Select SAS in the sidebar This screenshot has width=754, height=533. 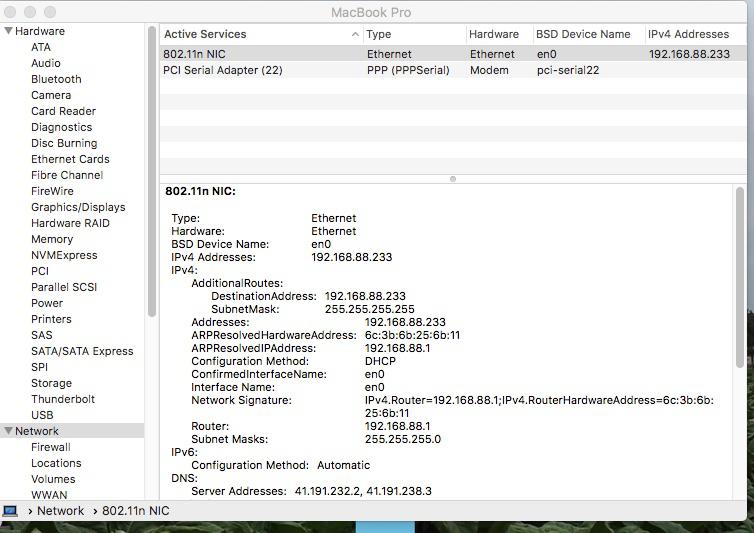pyautogui.click(x=42, y=335)
